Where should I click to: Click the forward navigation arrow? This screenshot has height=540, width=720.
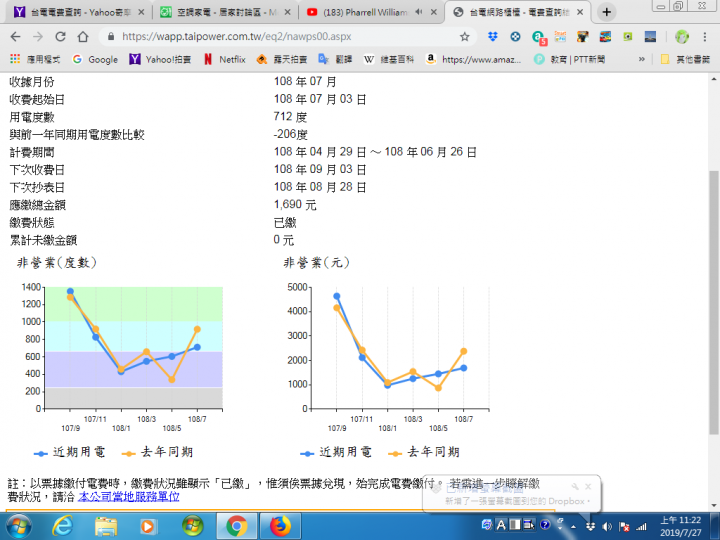pyautogui.click(x=38, y=37)
